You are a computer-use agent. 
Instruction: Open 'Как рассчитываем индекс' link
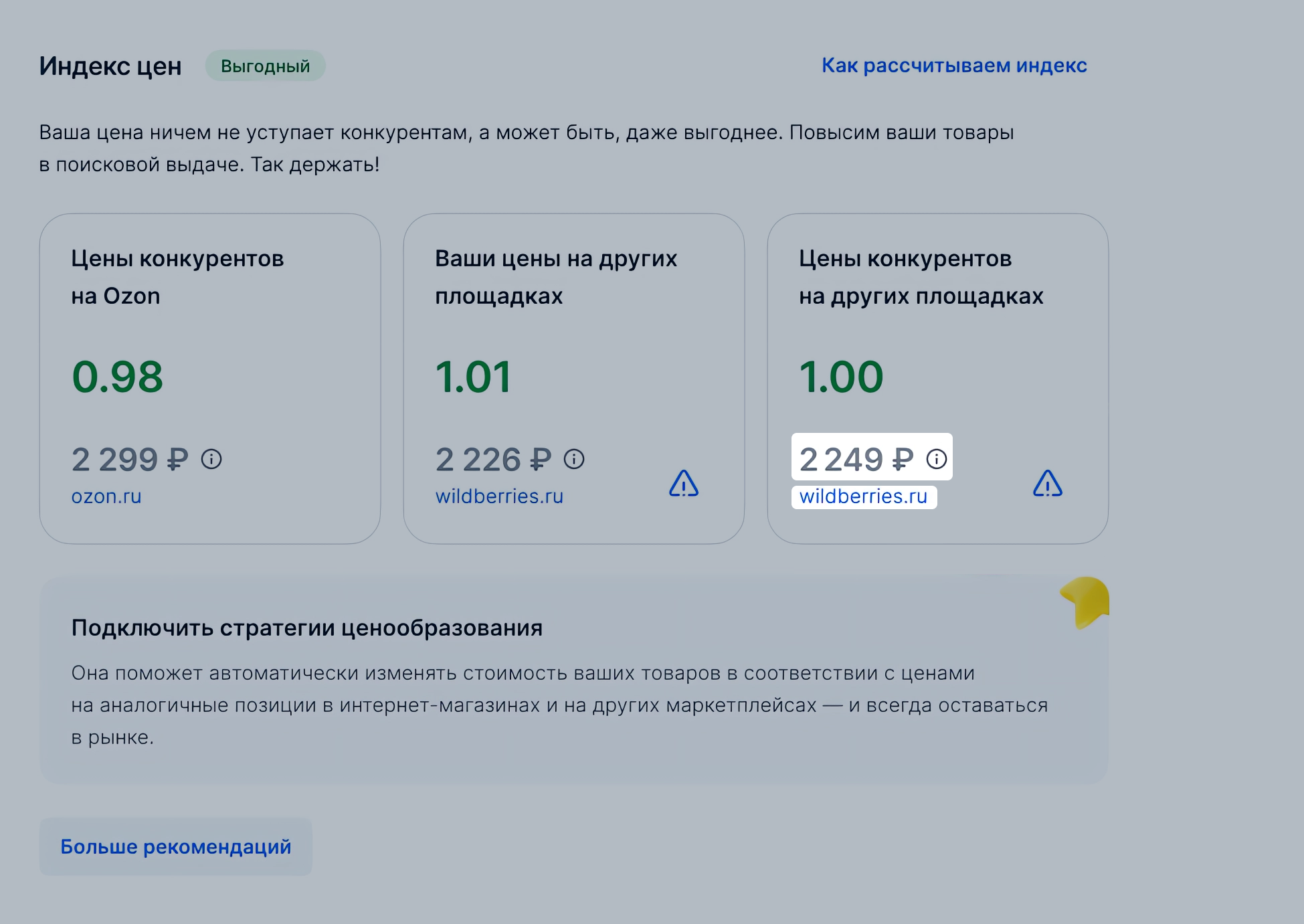(954, 66)
